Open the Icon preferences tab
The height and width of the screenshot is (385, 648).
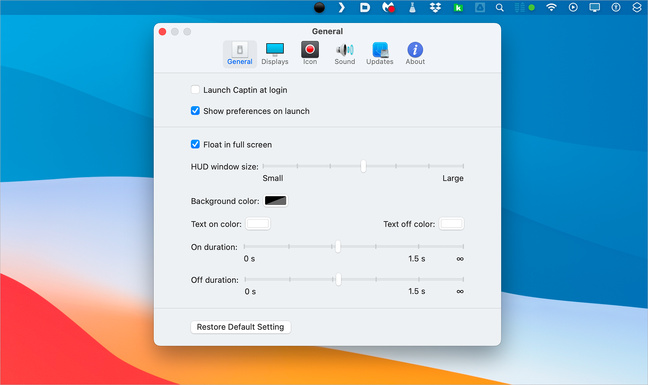[x=310, y=54]
